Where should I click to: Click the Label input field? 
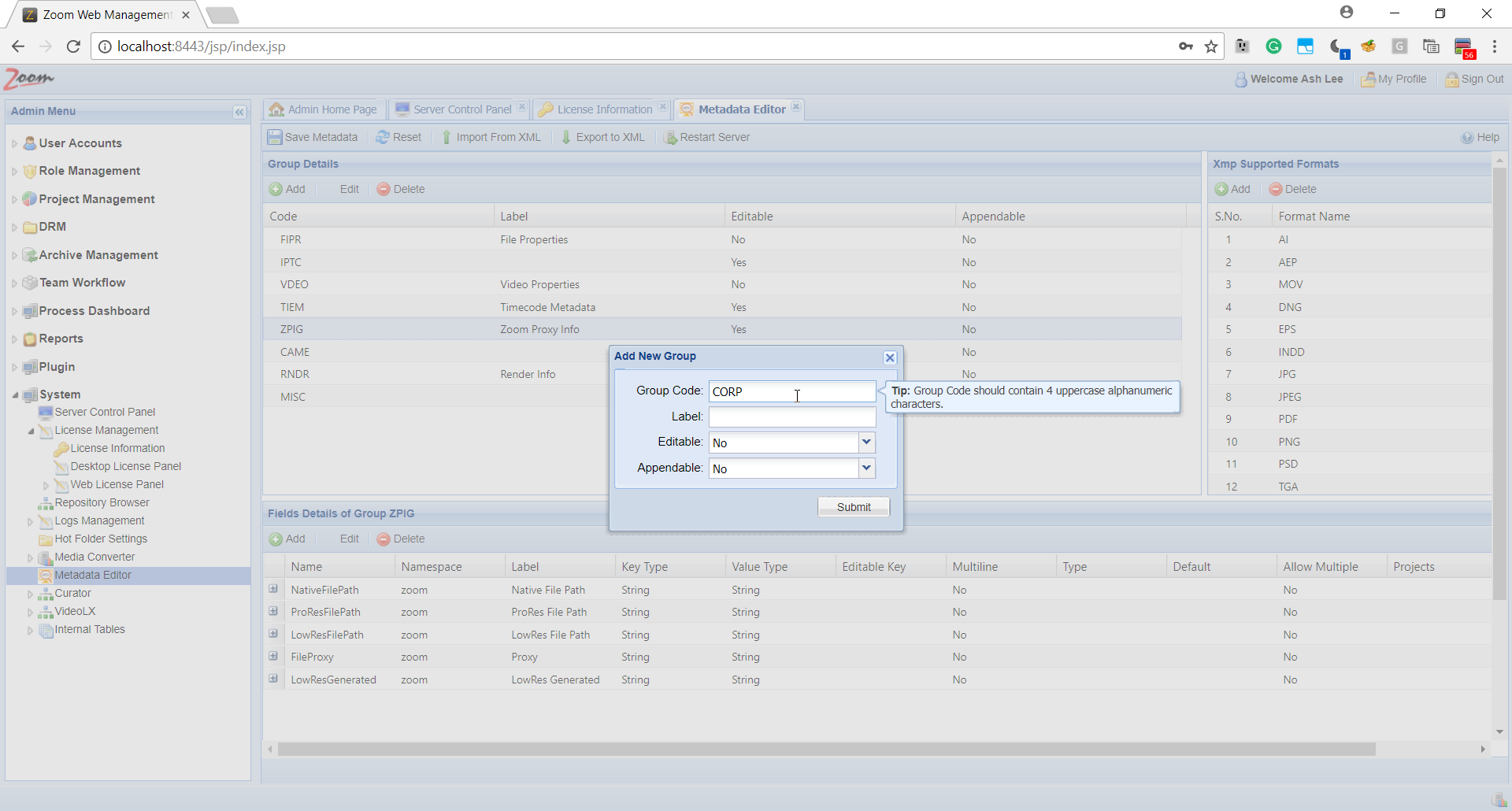coord(792,417)
